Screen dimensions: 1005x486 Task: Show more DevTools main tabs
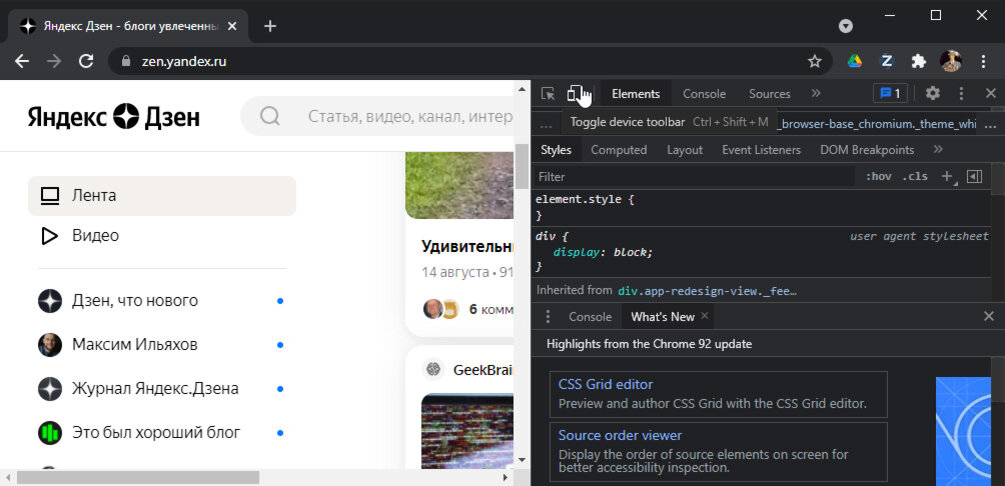coord(815,94)
